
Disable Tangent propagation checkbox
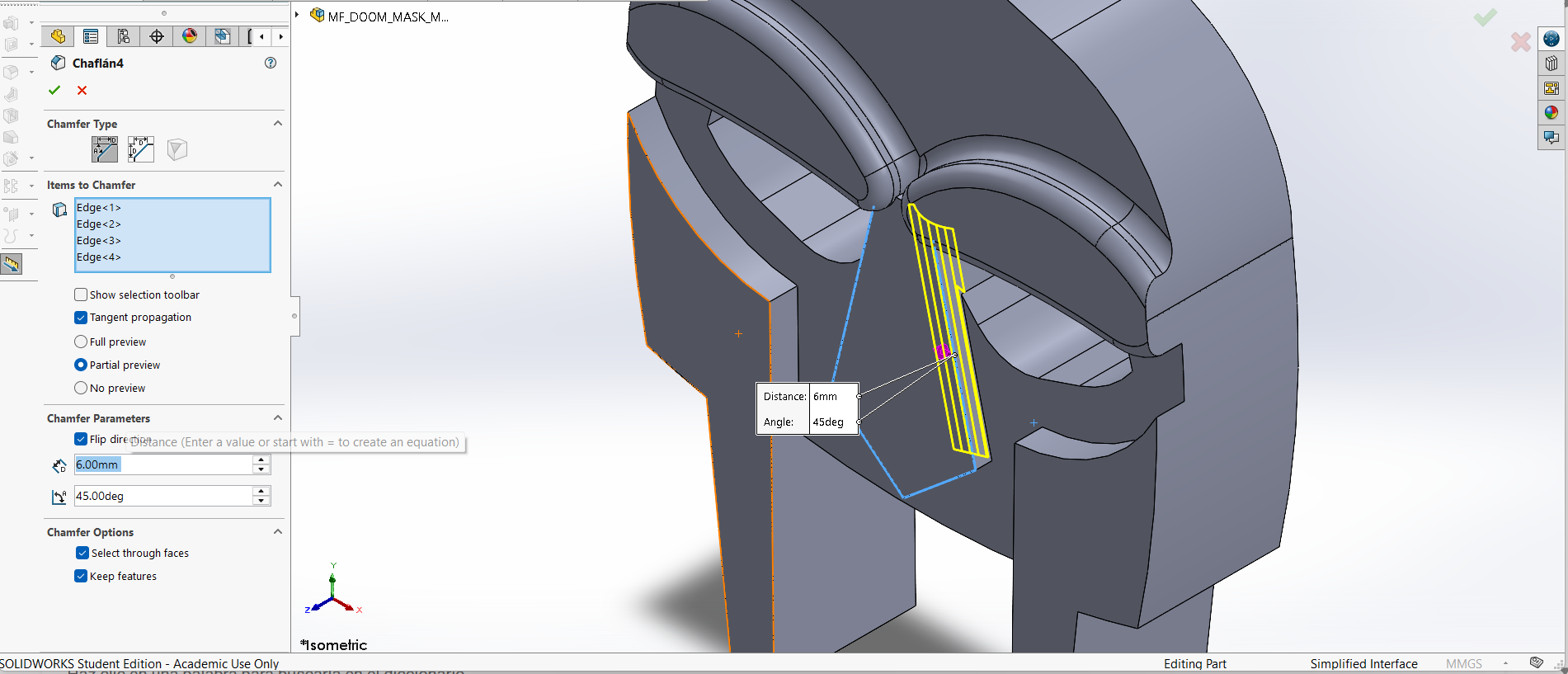(x=81, y=318)
